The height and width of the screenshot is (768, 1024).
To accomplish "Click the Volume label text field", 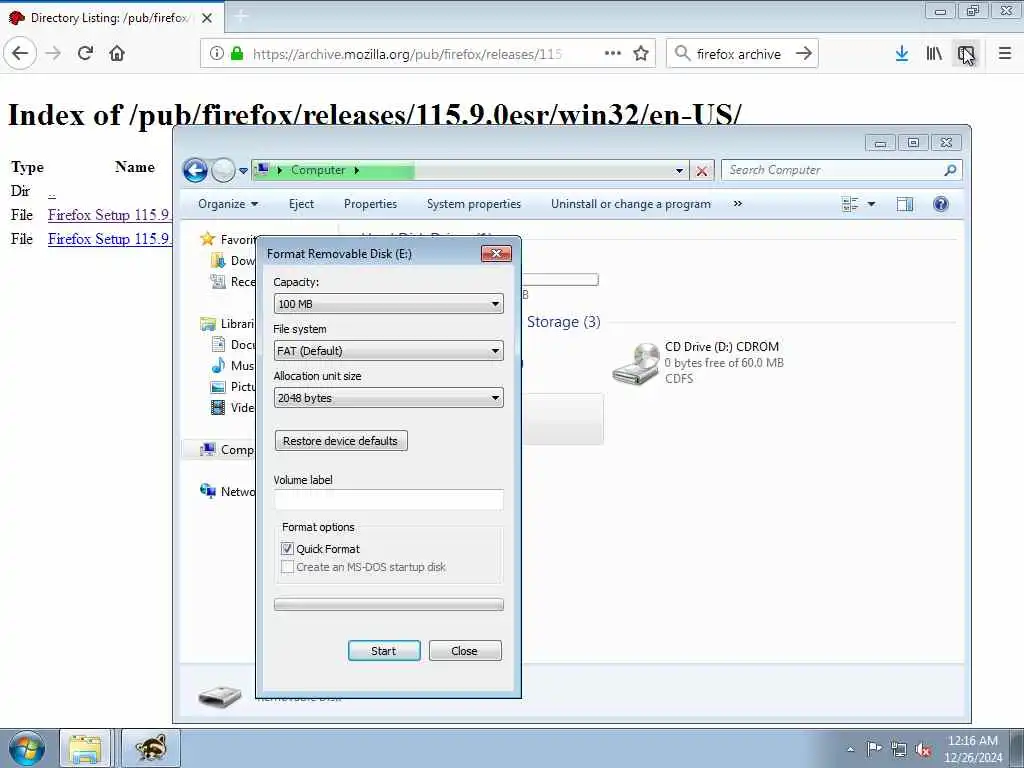I will coord(389,500).
